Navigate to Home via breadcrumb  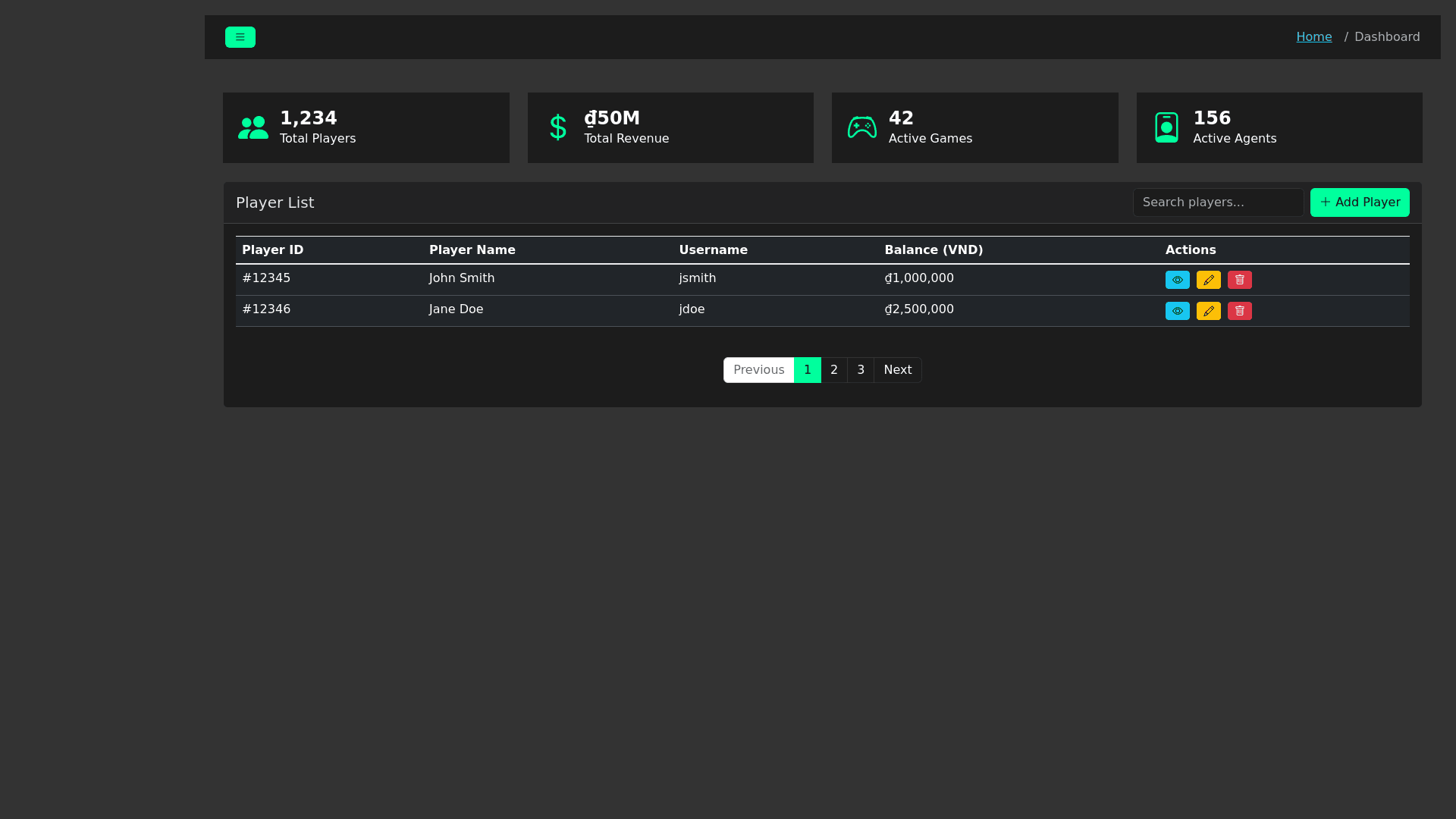click(x=1313, y=36)
